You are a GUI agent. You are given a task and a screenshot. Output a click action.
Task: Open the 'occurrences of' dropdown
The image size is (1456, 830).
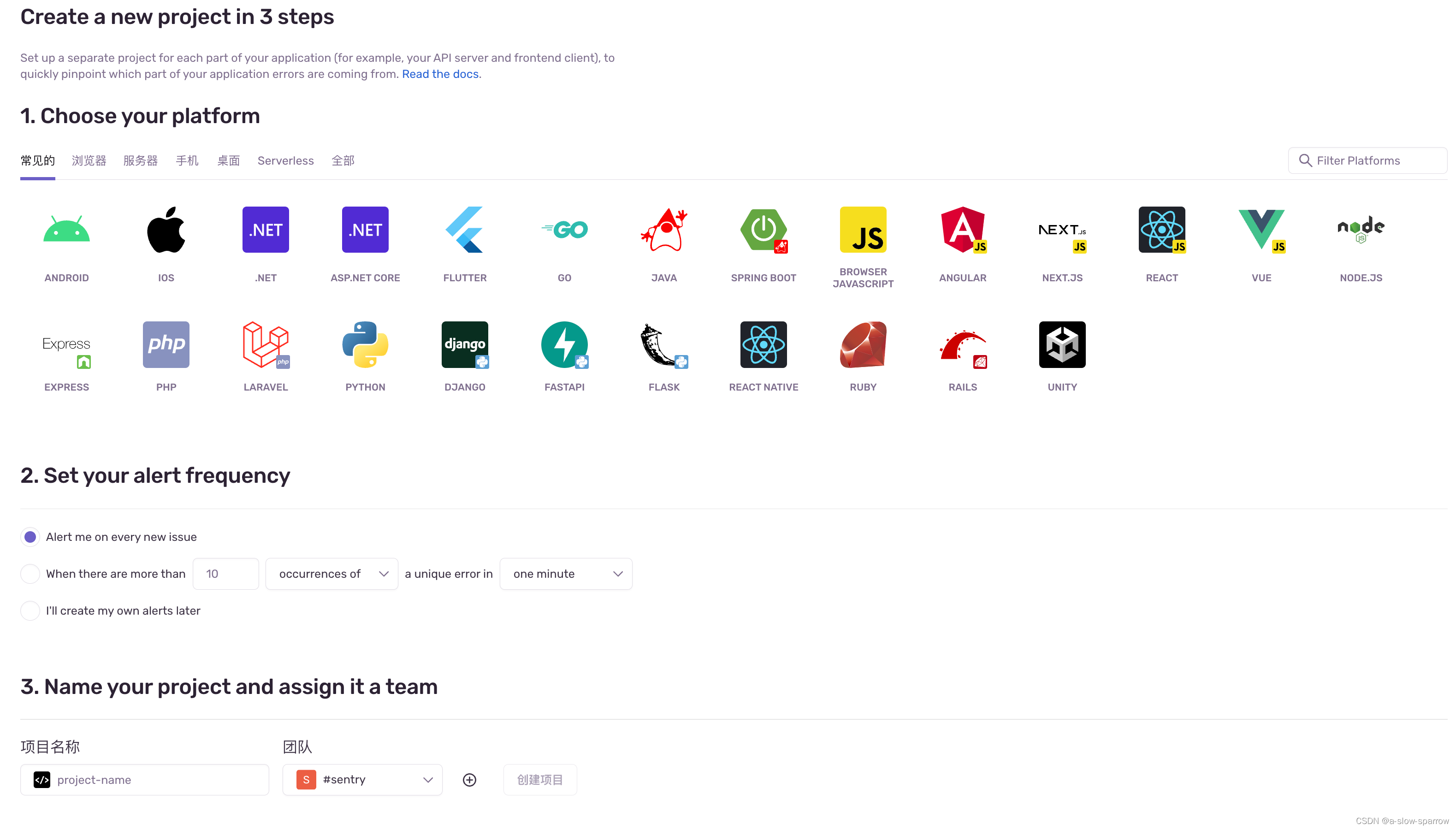pyautogui.click(x=331, y=574)
